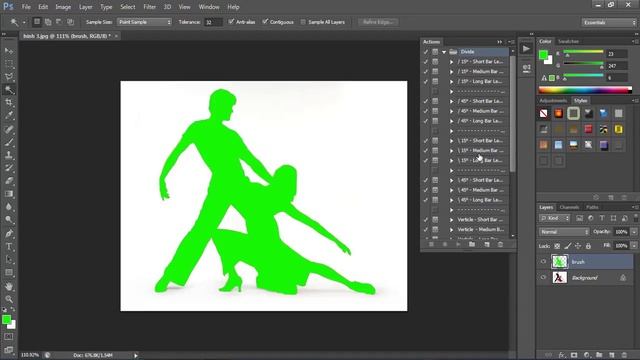The width and height of the screenshot is (640, 360).
Task: Select the Pen tool
Action: click(x=9, y=234)
